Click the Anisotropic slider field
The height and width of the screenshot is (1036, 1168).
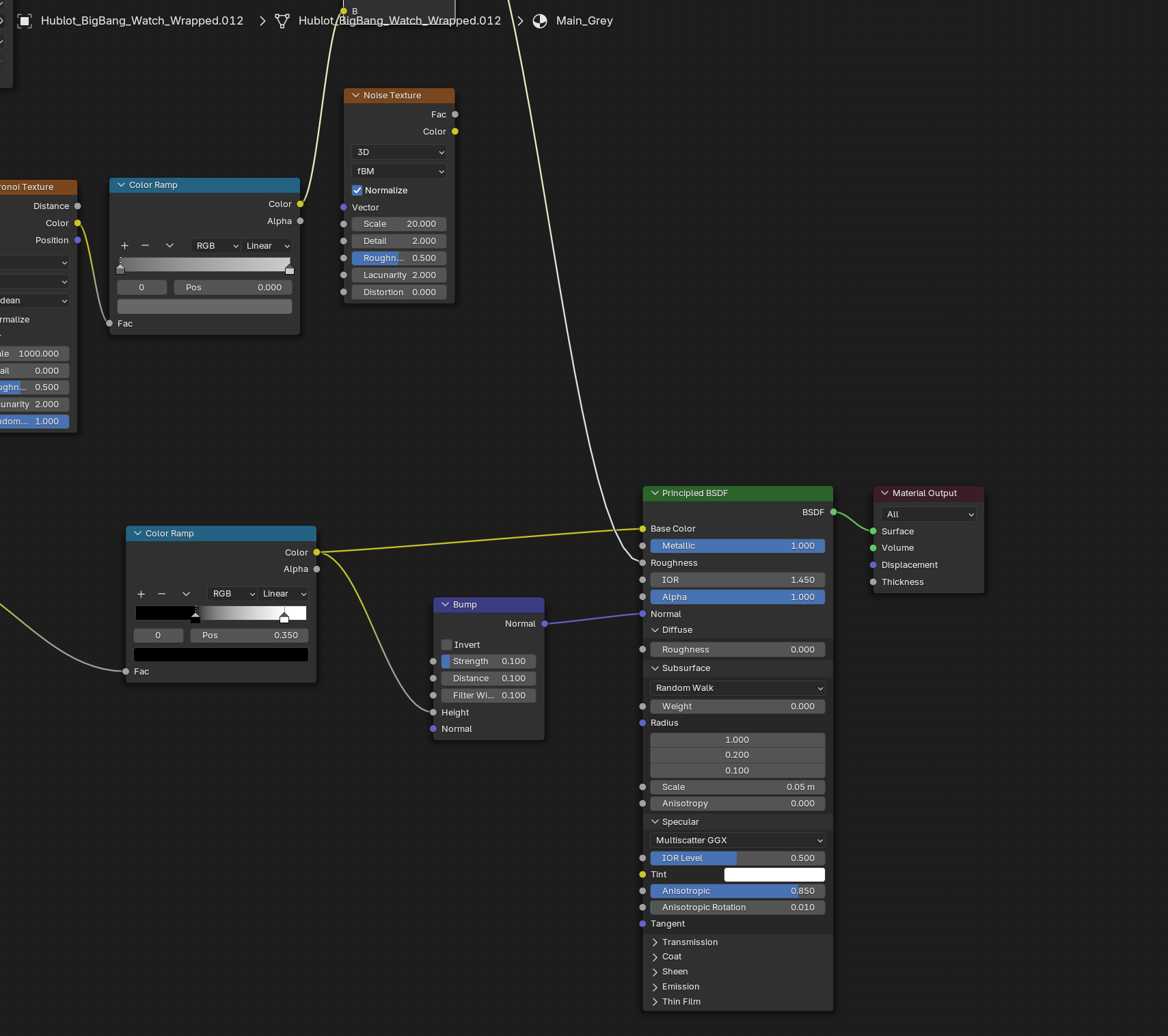737,891
